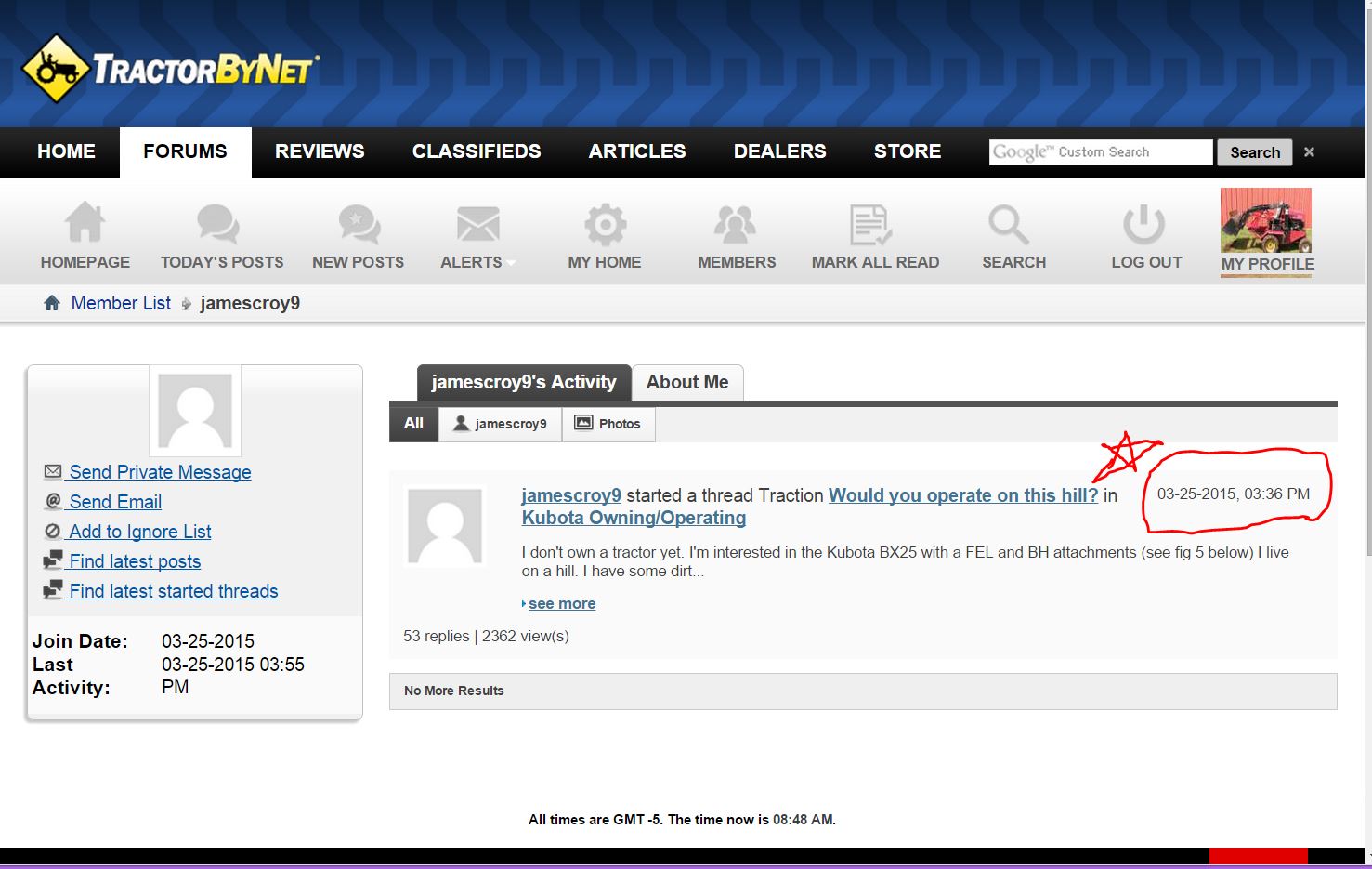Screen dimensions: 1372x869
Task: Click the Send Private Message link
Action: coord(160,472)
